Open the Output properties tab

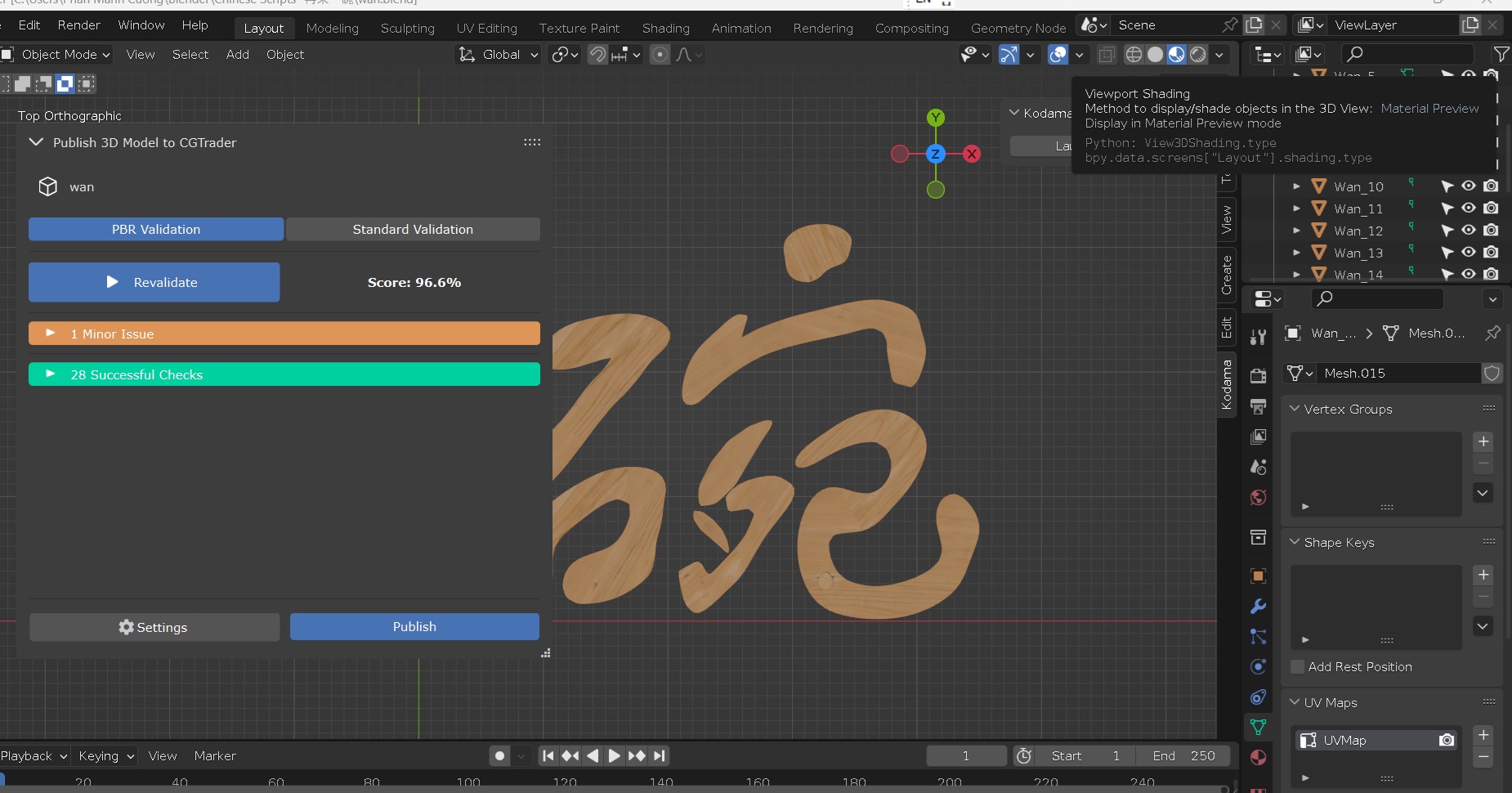[1259, 405]
